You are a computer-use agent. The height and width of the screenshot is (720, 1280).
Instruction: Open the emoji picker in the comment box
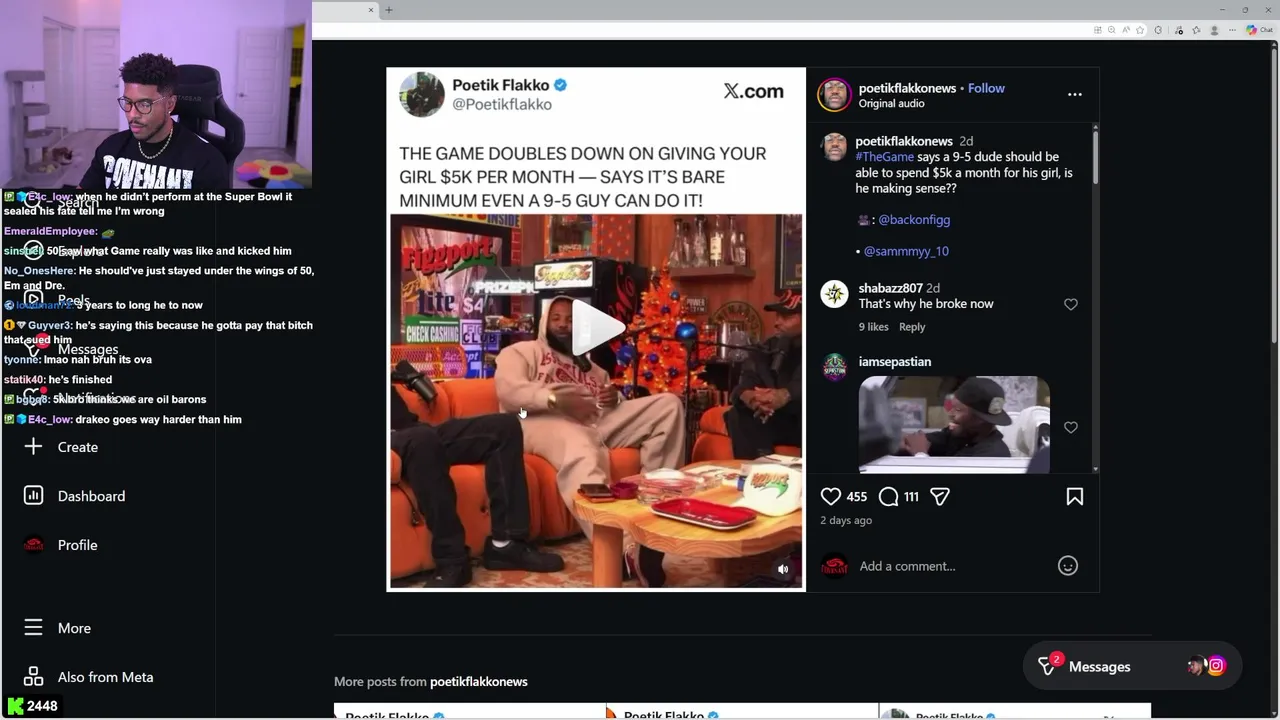click(1068, 566)
